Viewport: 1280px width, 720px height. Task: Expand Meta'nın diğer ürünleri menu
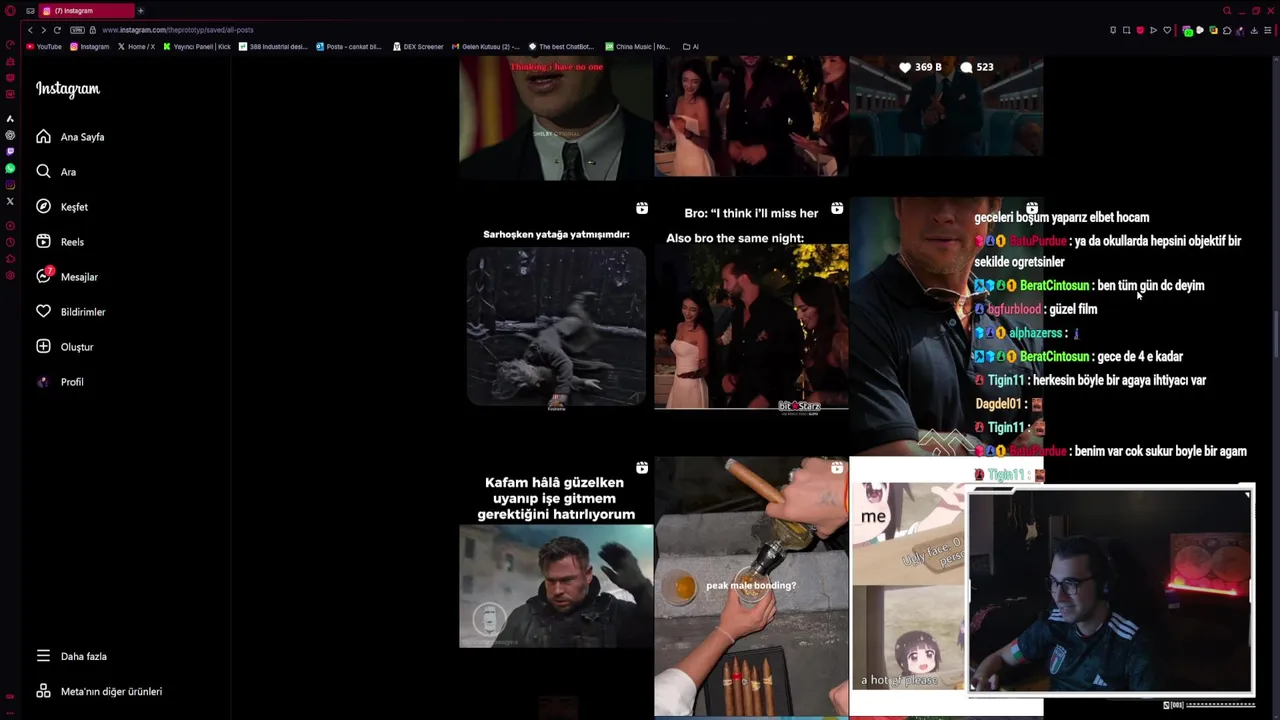coord(98,691)
